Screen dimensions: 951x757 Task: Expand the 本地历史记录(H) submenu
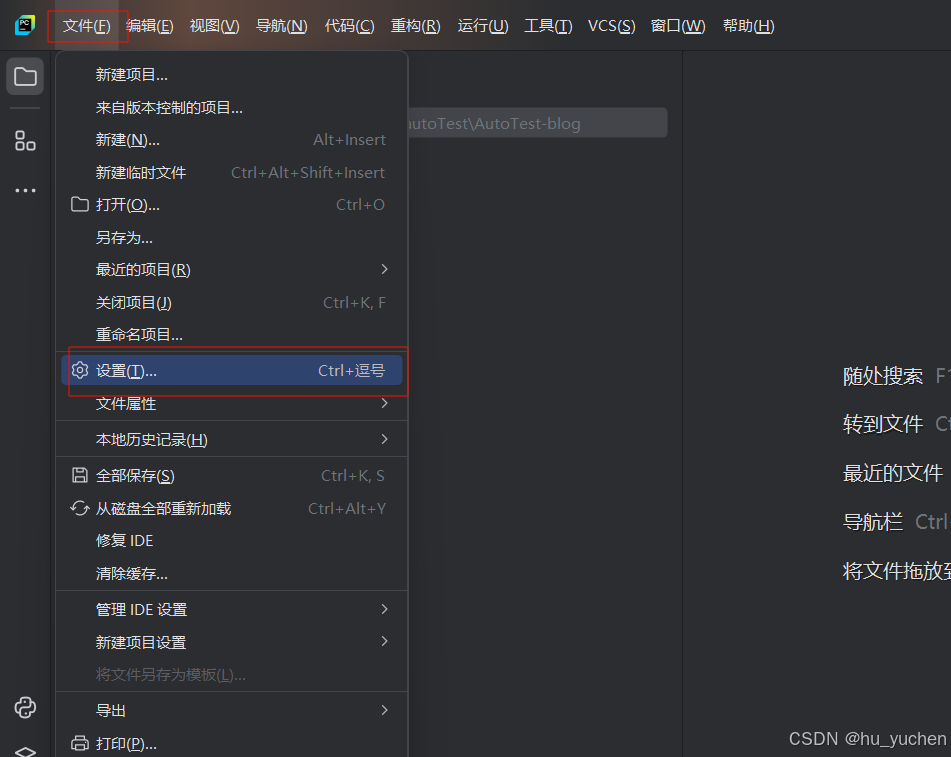click(x=385, y=439)
